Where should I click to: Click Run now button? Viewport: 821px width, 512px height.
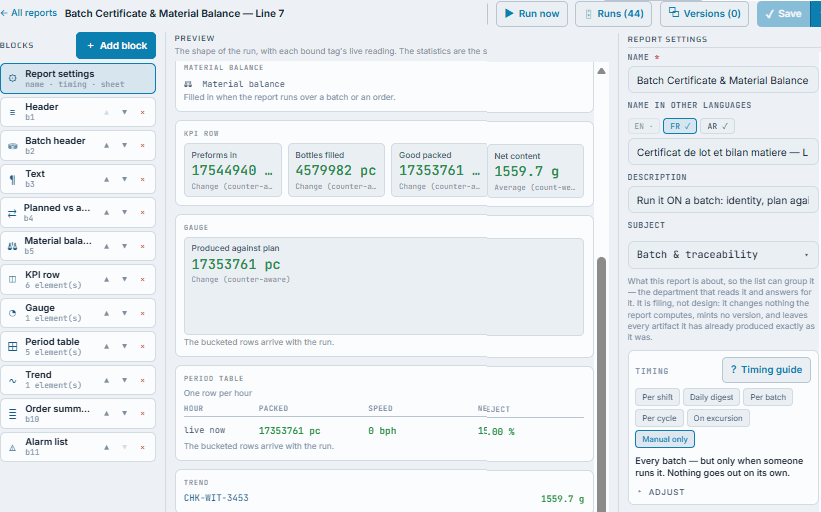(532, 14)
